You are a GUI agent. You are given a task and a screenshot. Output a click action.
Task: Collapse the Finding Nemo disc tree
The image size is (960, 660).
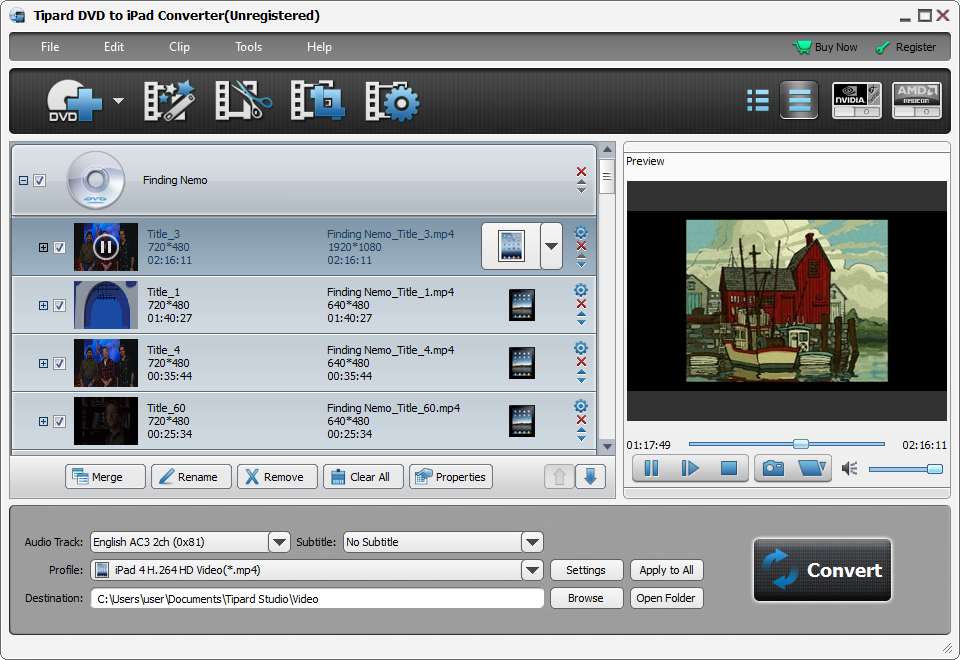23,181
